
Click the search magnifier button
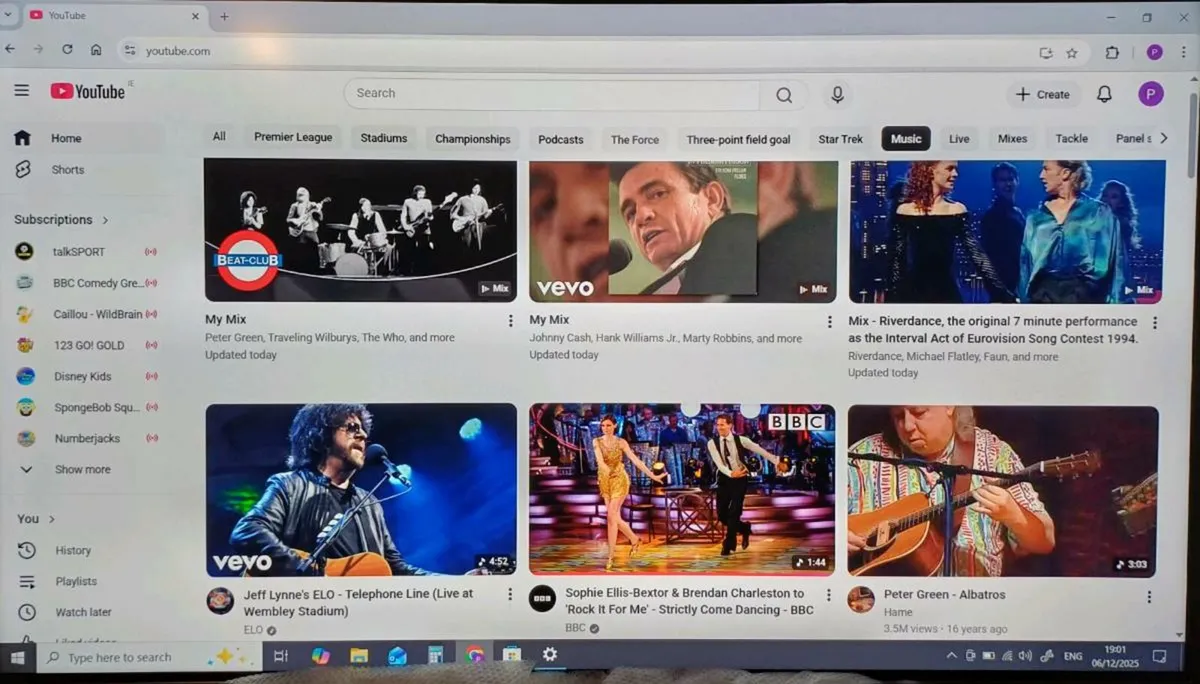point(784,94)
